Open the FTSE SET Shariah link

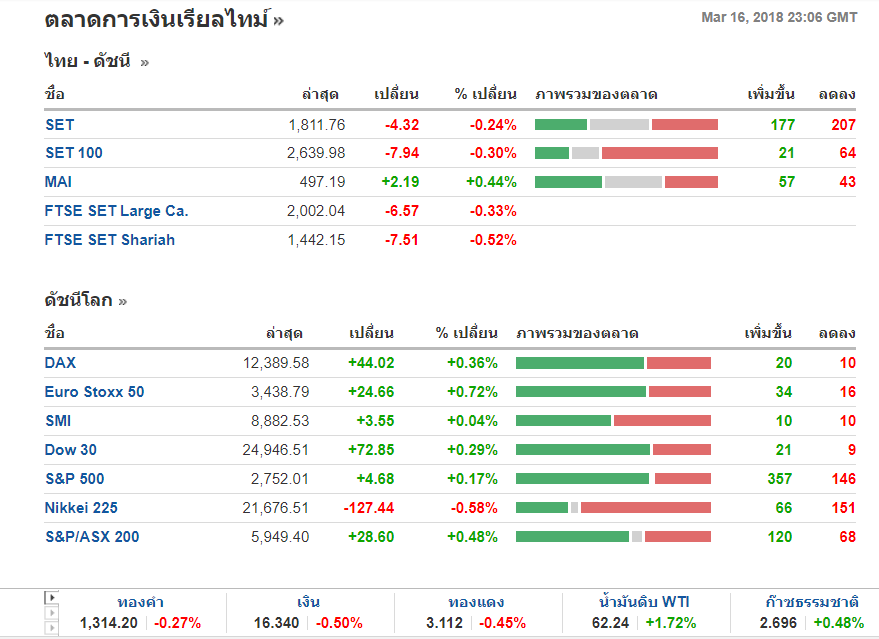point(110,240)
